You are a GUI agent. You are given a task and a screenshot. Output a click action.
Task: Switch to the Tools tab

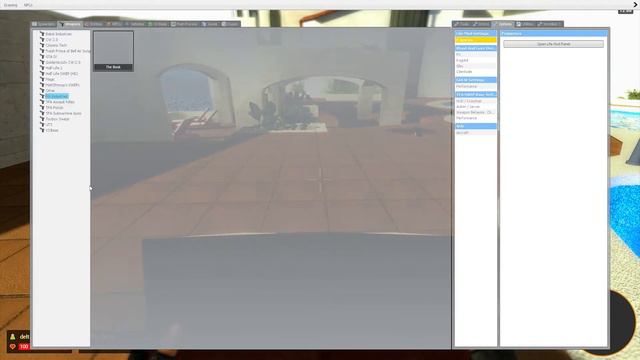(x=461, y=24)
